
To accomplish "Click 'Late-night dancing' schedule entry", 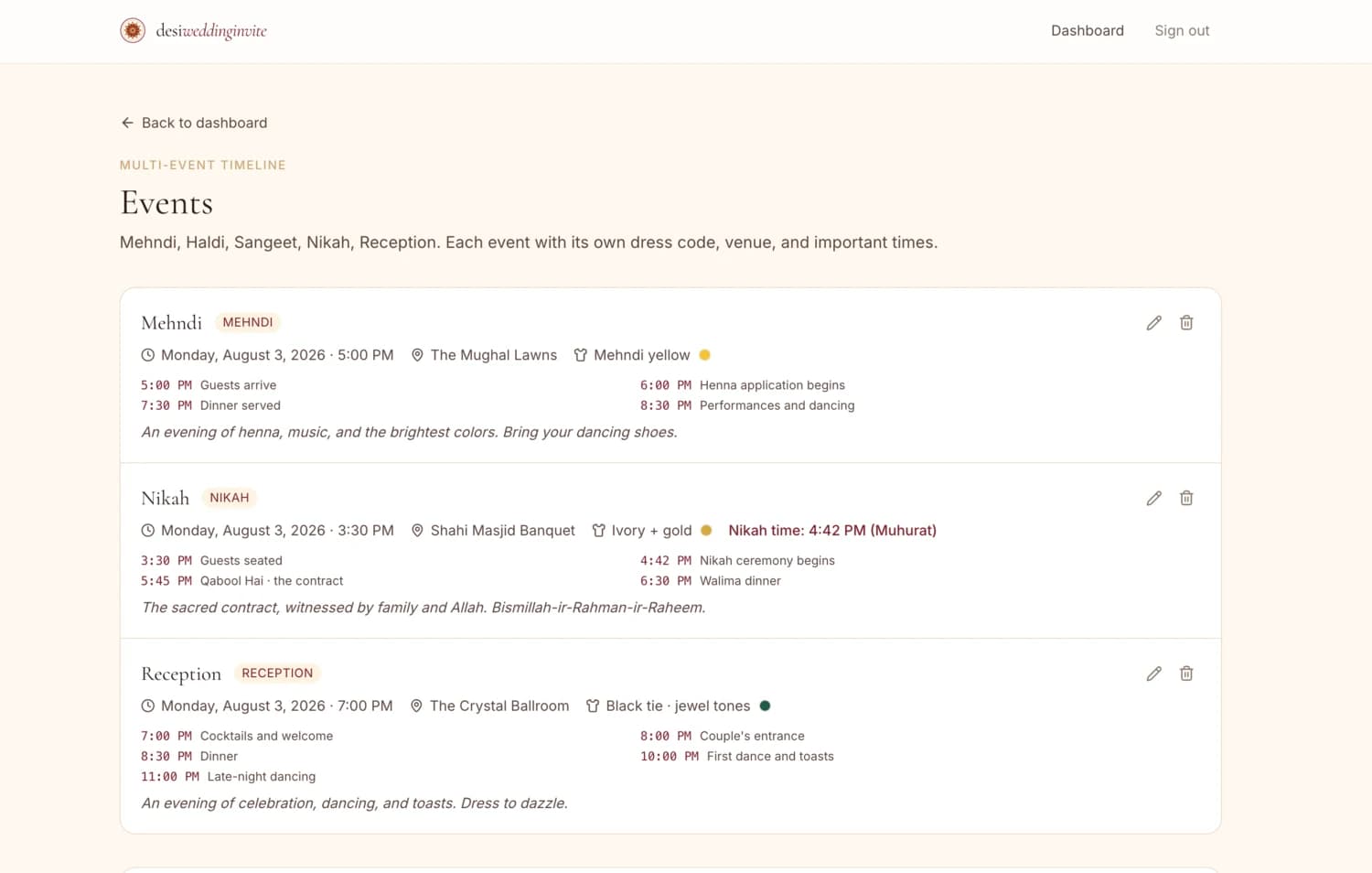I will click(262, 777).
